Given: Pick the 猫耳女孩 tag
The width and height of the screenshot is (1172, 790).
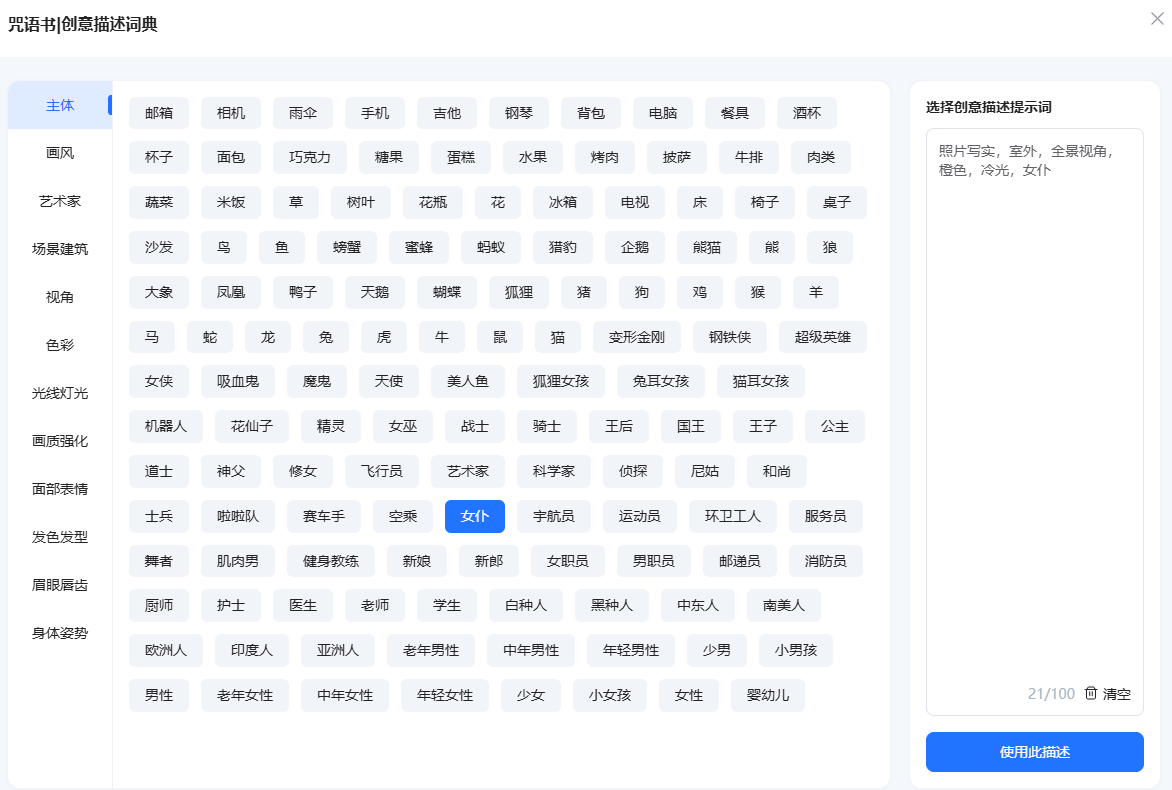Looking at the screenshot, I should click(x=760, y=381).
